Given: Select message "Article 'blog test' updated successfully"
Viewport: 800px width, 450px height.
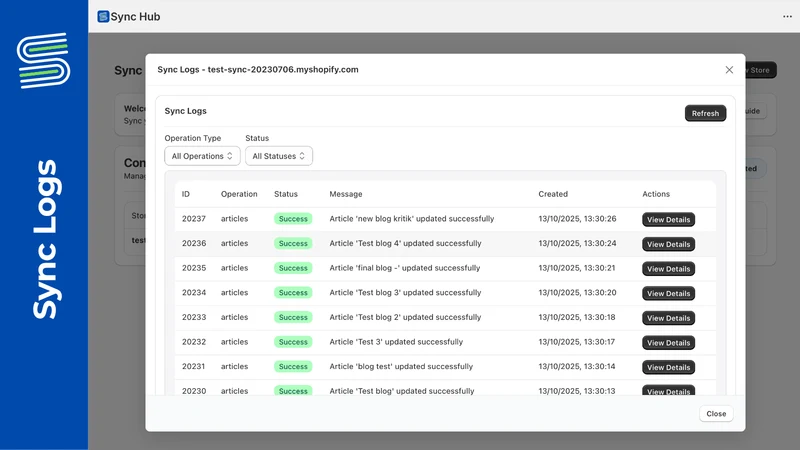Looking at the screenshot, I should 401,366.
